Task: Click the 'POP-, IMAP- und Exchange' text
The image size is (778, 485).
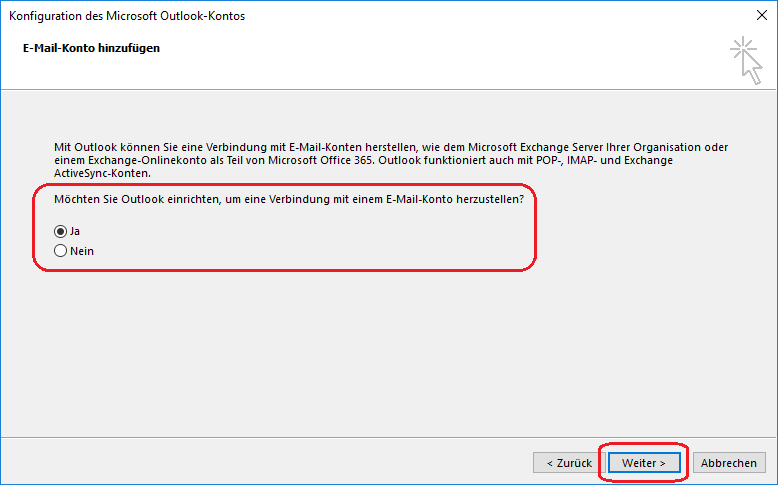Action: tap(604, 160)
